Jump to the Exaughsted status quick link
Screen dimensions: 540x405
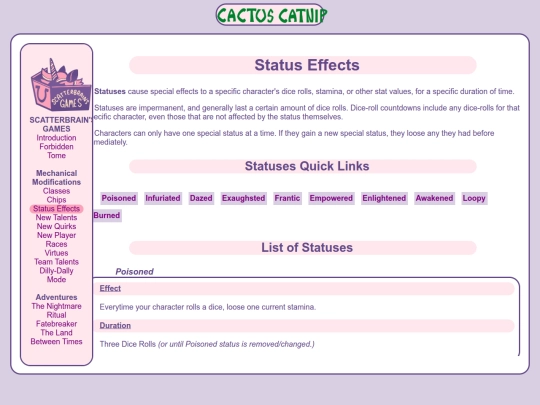[243, 198]
